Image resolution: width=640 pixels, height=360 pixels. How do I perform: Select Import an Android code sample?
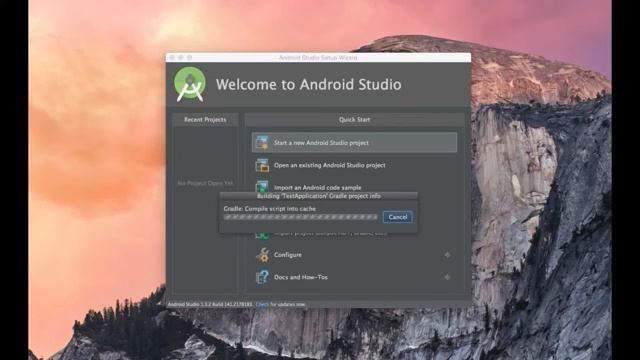(x=354, y=186)
